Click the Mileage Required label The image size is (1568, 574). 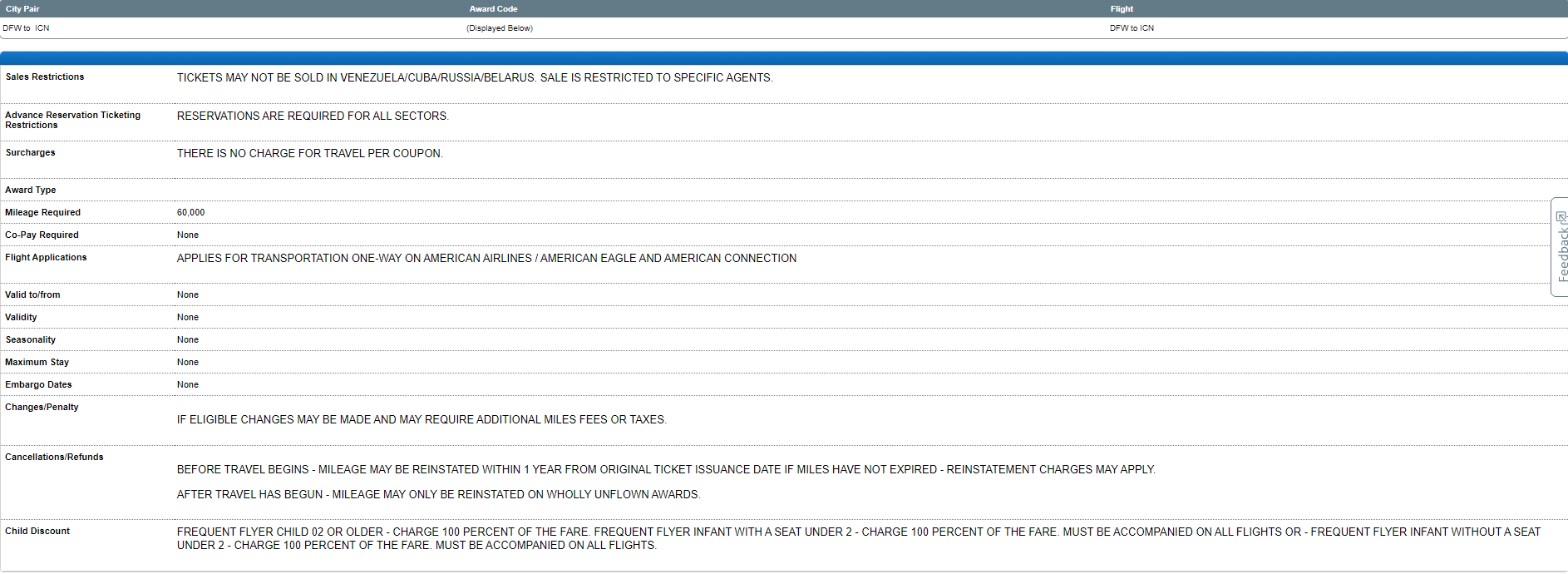tap(42, 212)
